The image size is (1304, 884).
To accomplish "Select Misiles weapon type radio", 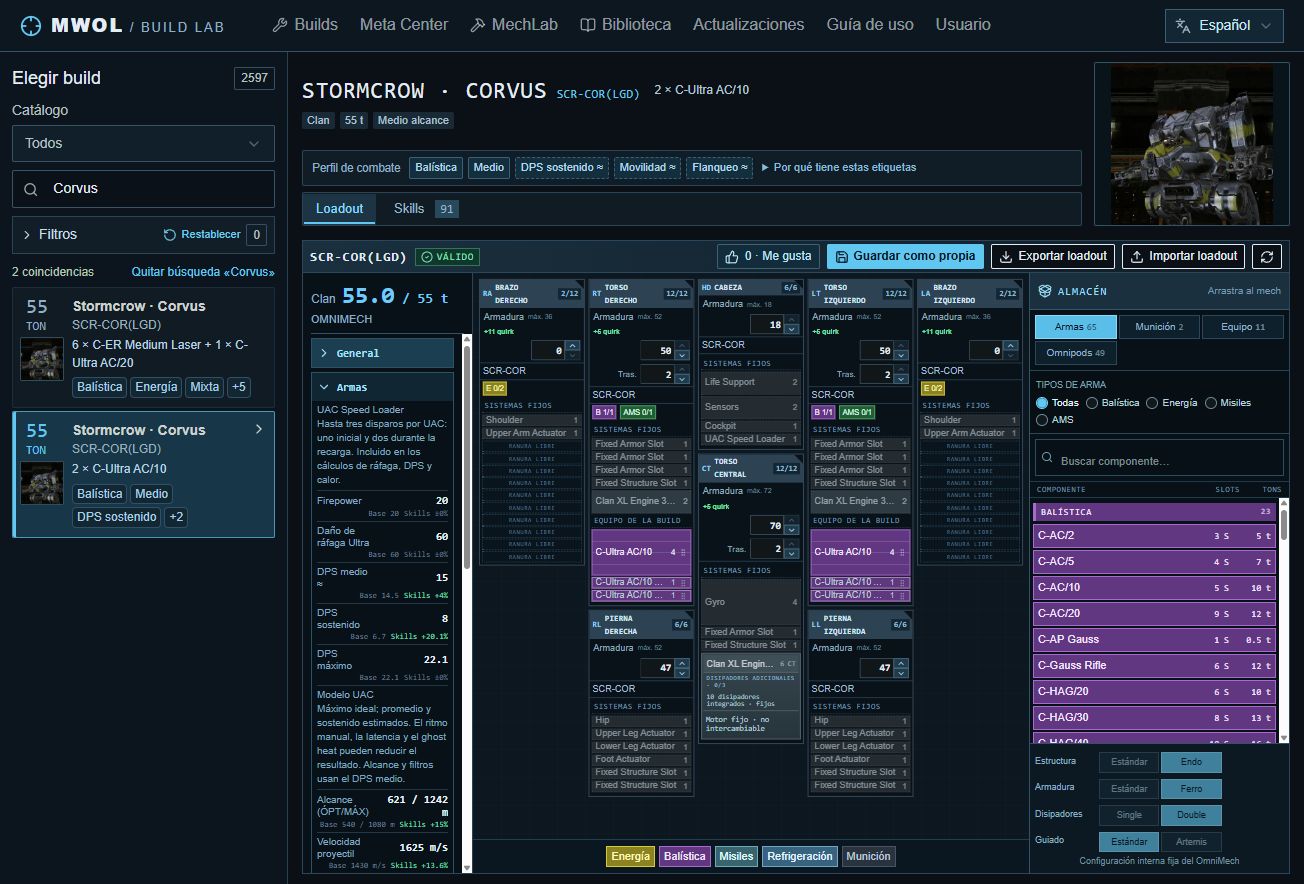I will click(x=1211, y=403).
